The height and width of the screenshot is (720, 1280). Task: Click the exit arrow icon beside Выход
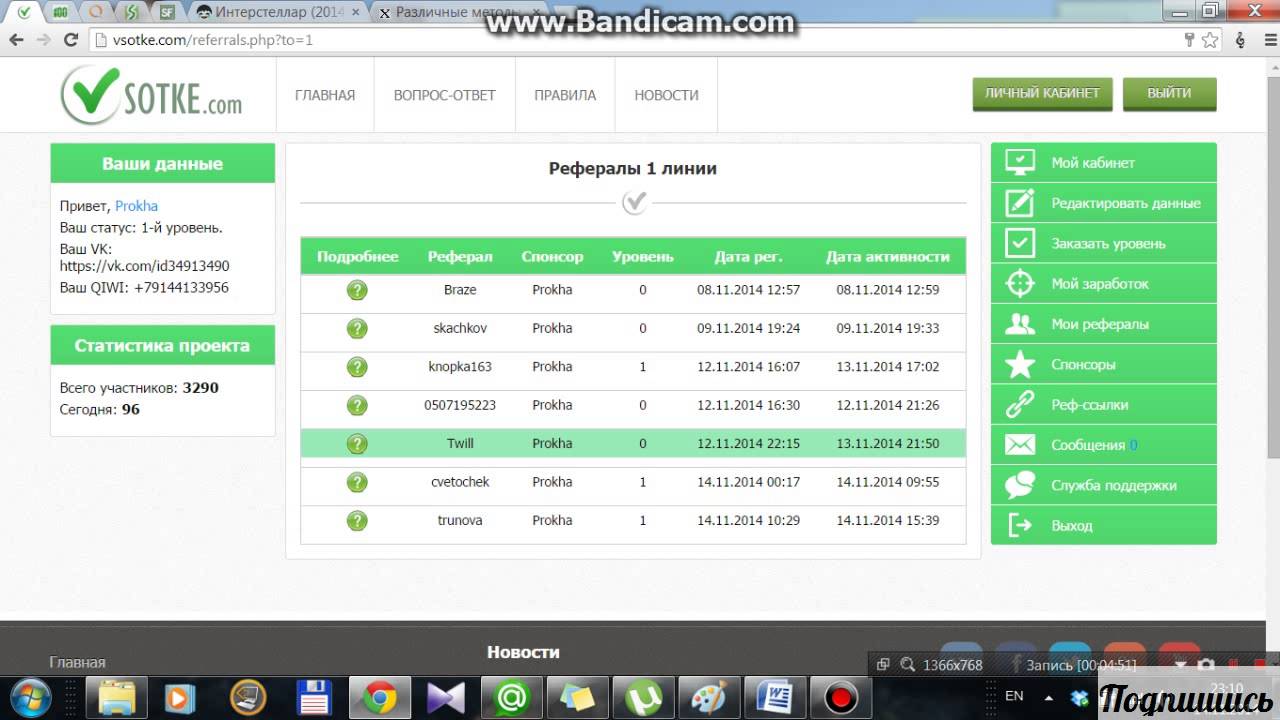pos(1019,525)
